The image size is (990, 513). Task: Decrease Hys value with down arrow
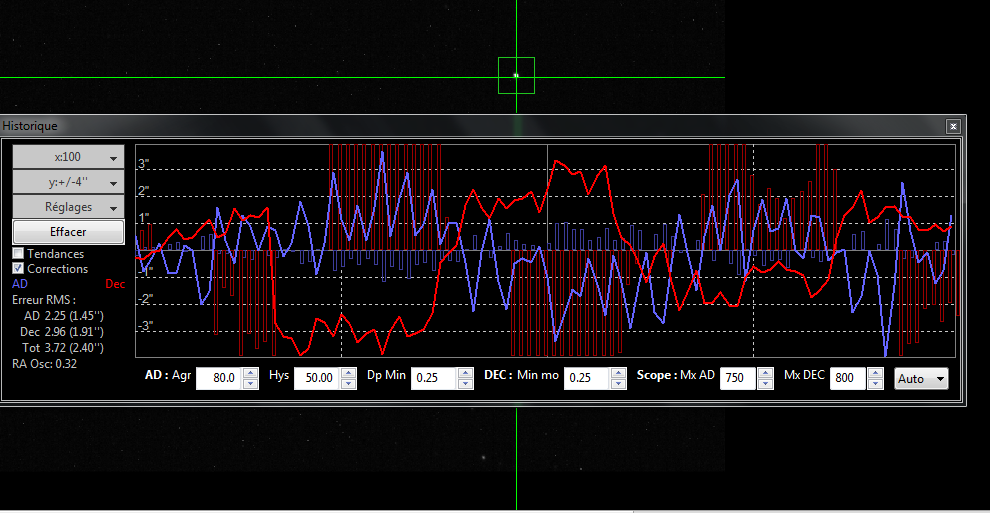pyautogui.click(x=349, y=384)
